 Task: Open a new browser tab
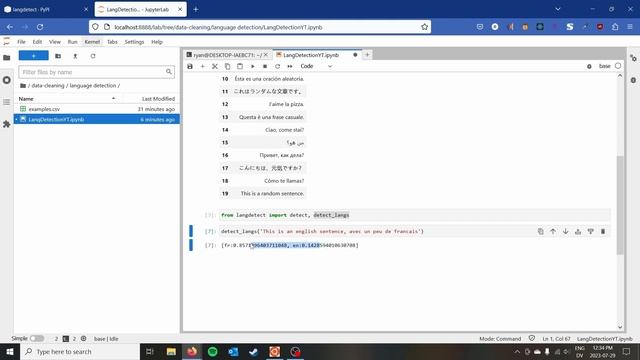coord(196,9)
